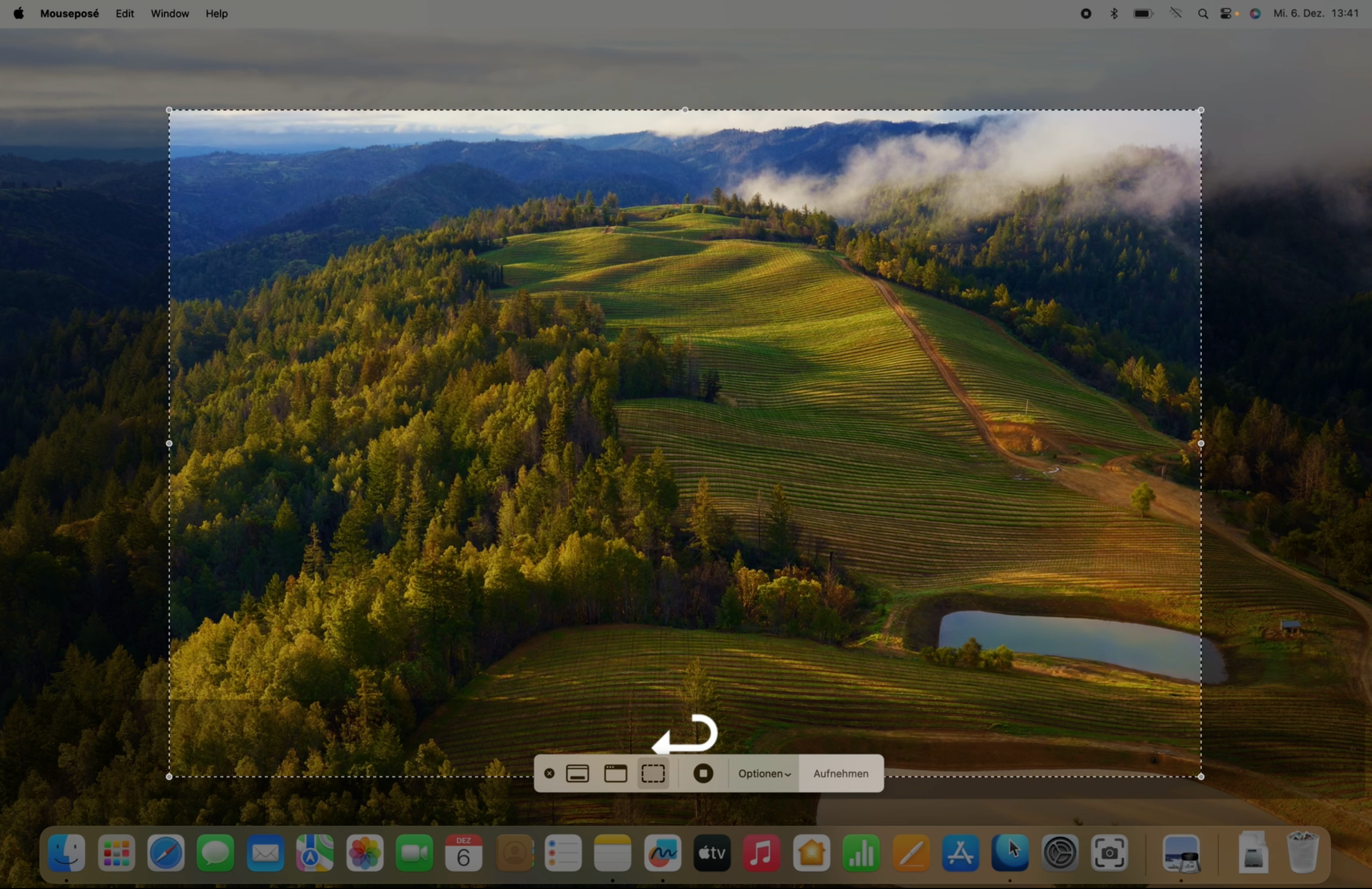Click the stop recording circle icon
1372x889 pixels.
(703, 773)
